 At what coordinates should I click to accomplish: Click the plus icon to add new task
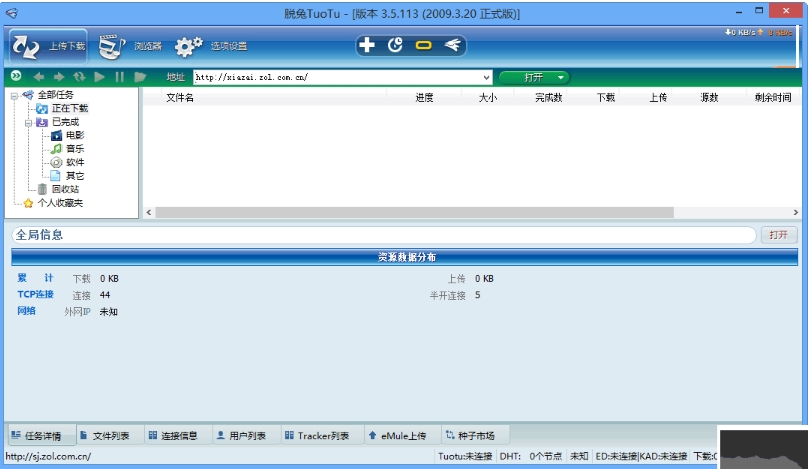tap(366, 45)
